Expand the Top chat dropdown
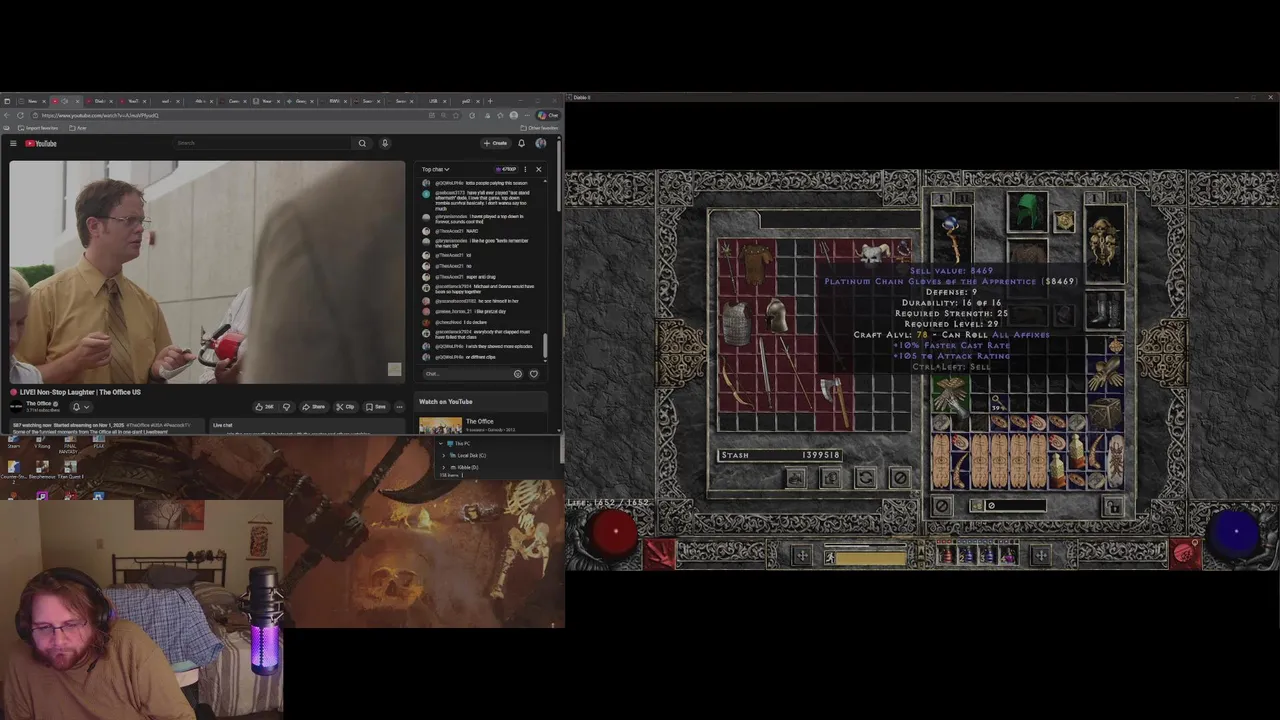 pos(435,169)
